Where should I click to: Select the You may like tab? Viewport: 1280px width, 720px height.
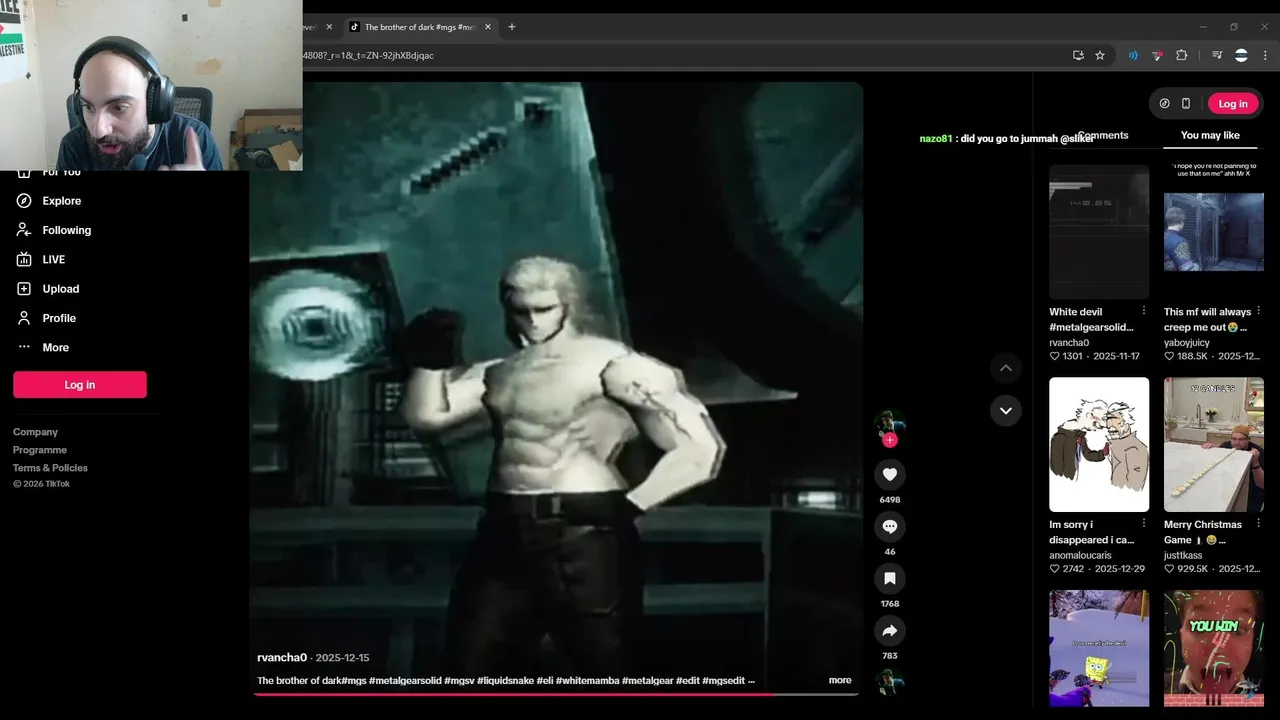tap(1210, 135)
